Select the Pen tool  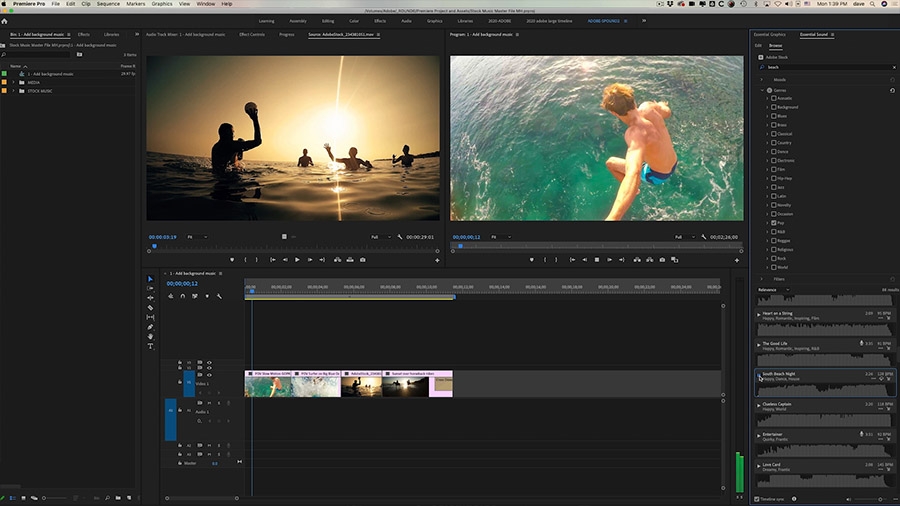(x=150, y=327)
